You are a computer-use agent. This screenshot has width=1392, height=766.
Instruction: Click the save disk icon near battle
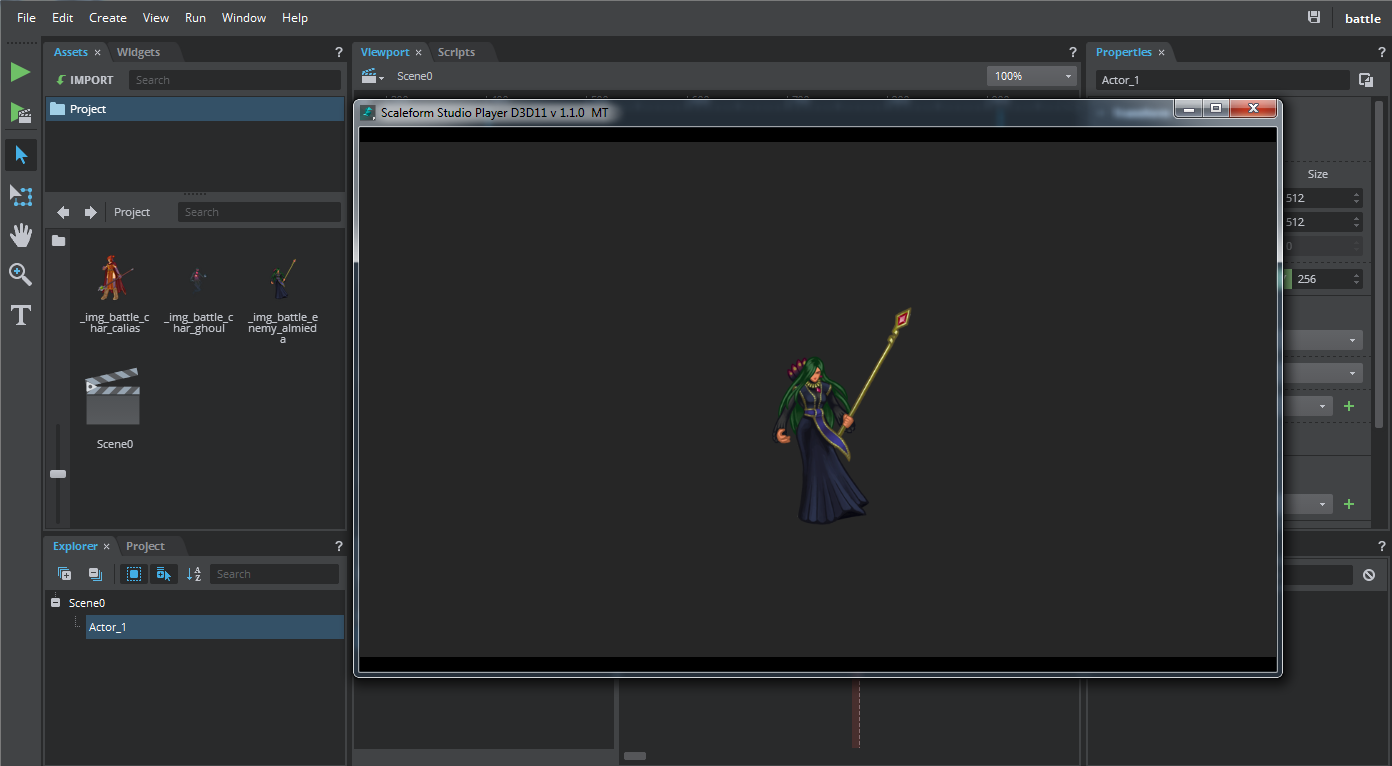click(1314, 18)
